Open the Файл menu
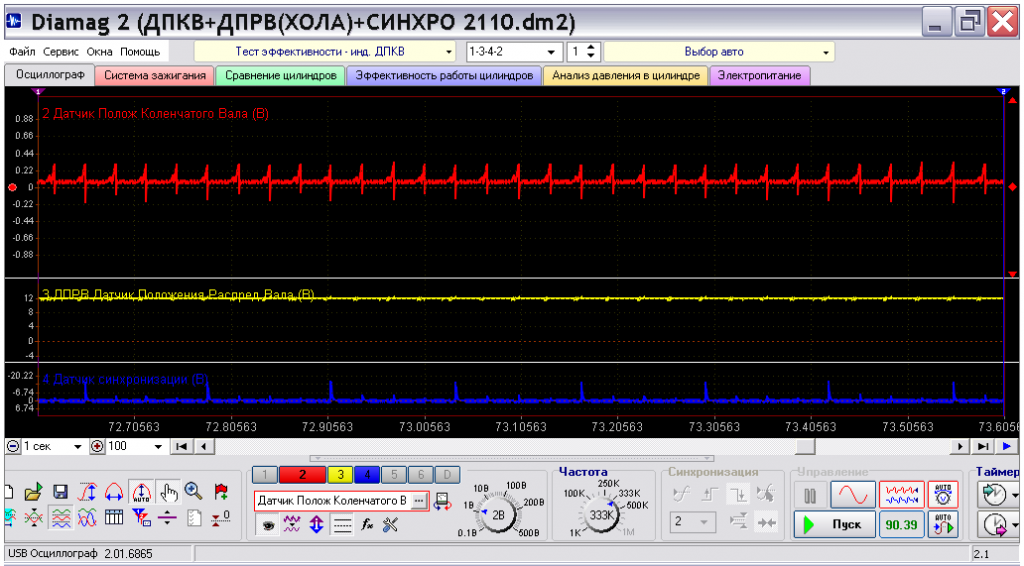This screenshot has width=1024, height=566. pos(22,52)
